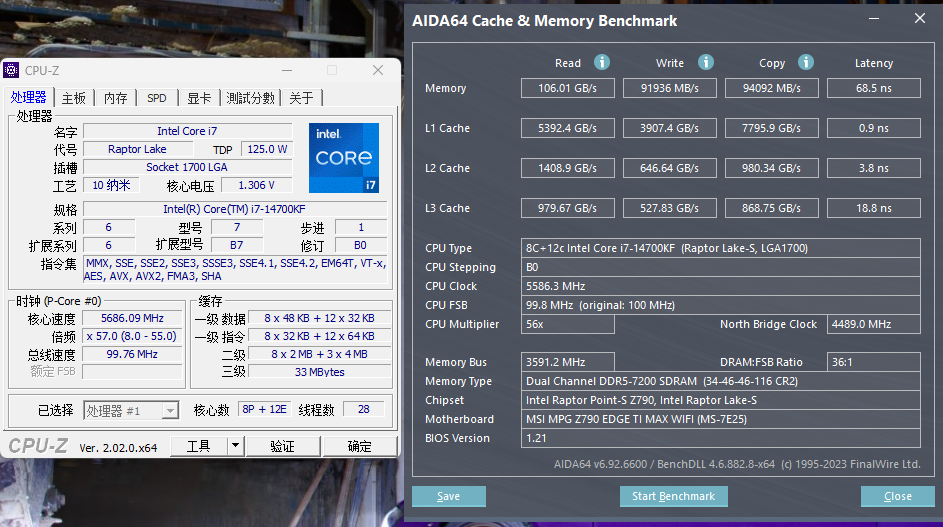Open the SPD tab in CPU-Z

[157, 98]
